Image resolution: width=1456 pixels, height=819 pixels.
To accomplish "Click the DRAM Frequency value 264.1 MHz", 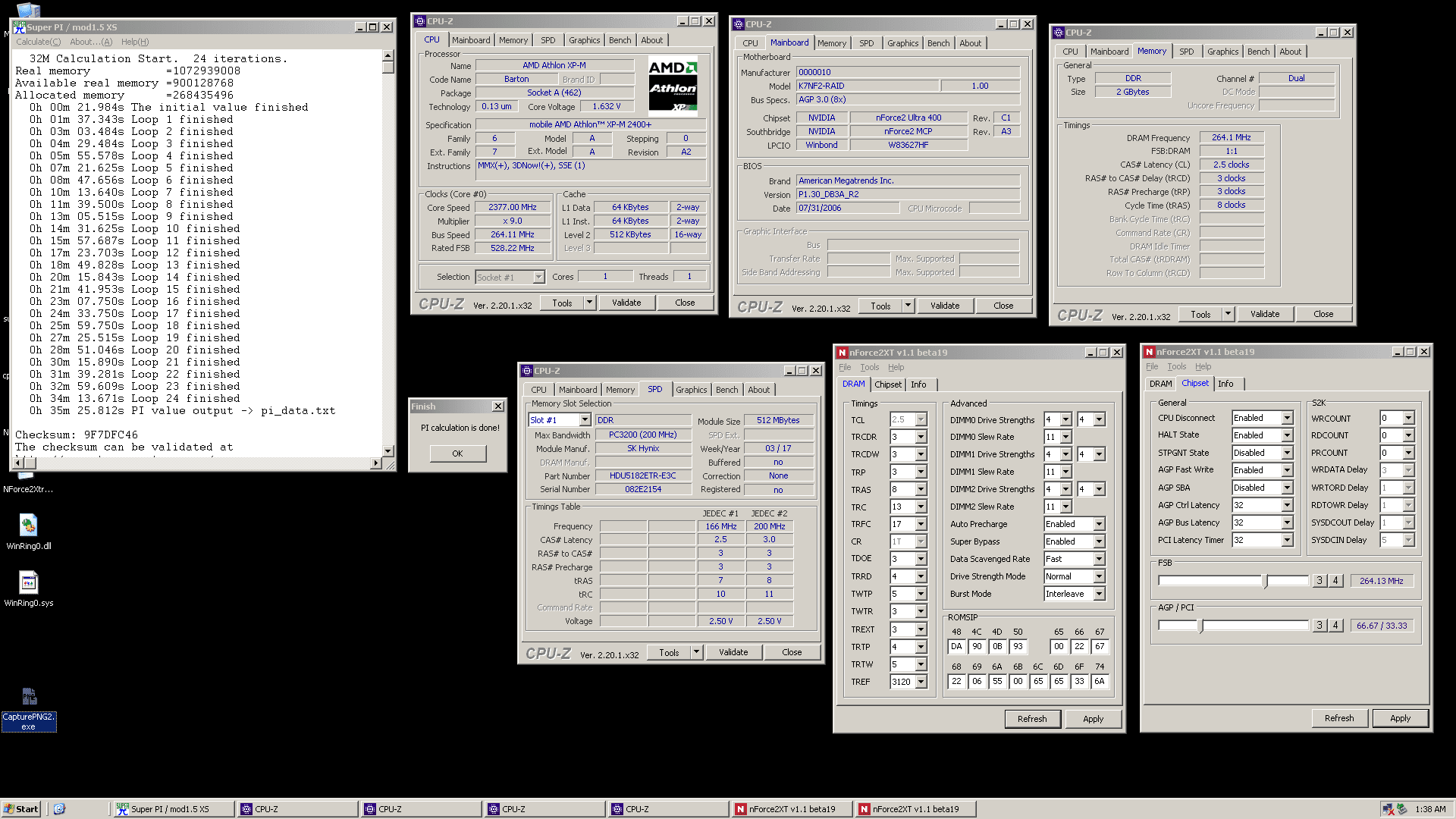I will click(1232, 138).
